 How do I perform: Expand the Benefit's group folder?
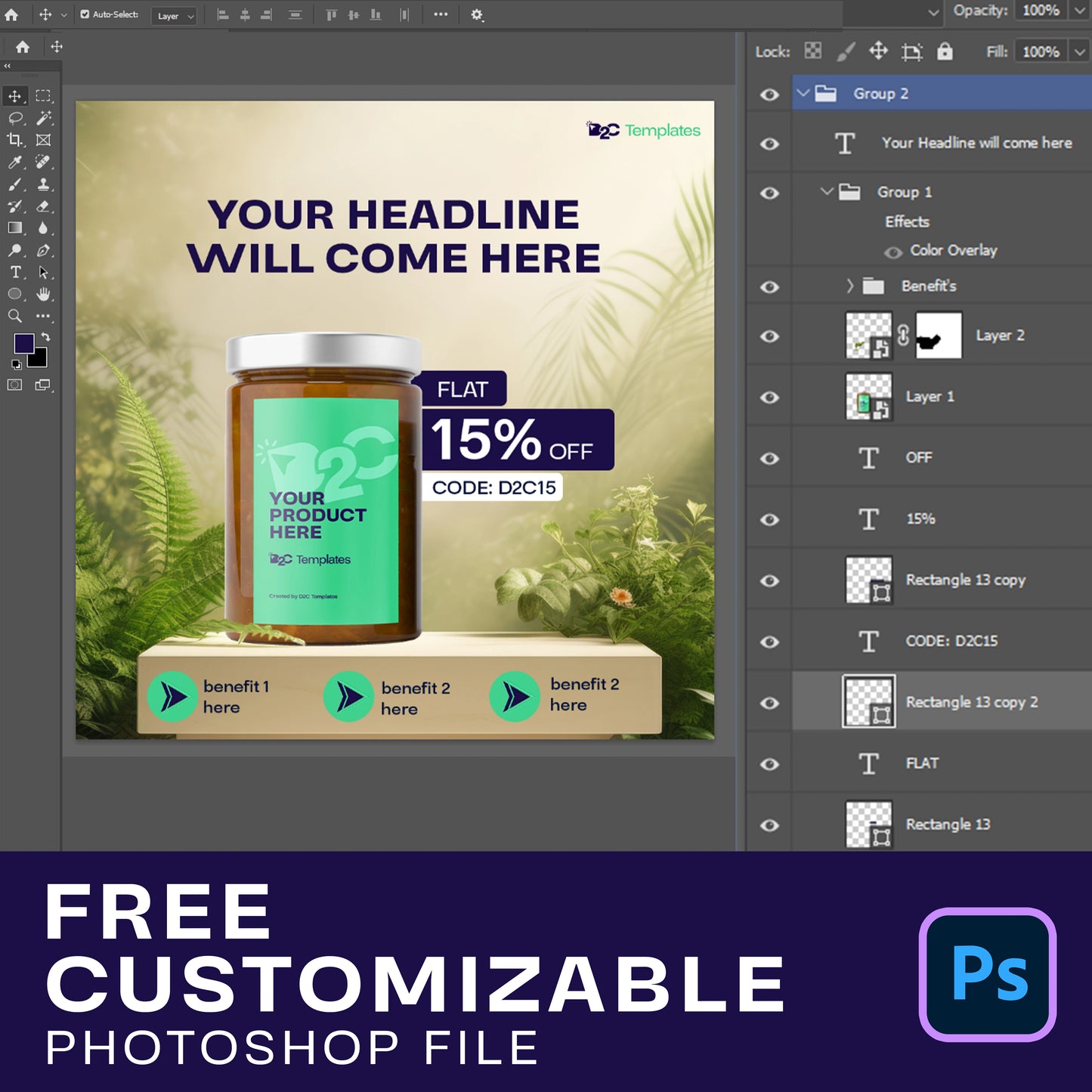pyautogui.click(x=850, y=286)
